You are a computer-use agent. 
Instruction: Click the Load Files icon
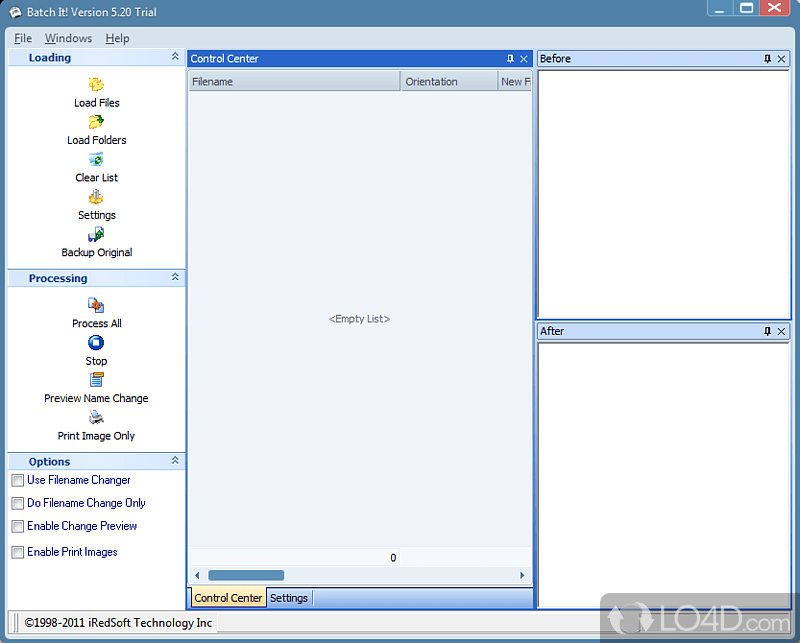(x=96, y=84)
